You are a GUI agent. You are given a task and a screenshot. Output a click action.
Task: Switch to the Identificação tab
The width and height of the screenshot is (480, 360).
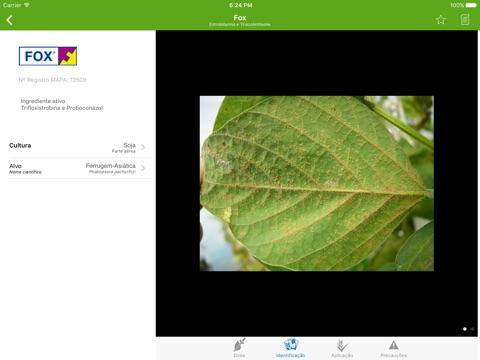coord(290,348)
